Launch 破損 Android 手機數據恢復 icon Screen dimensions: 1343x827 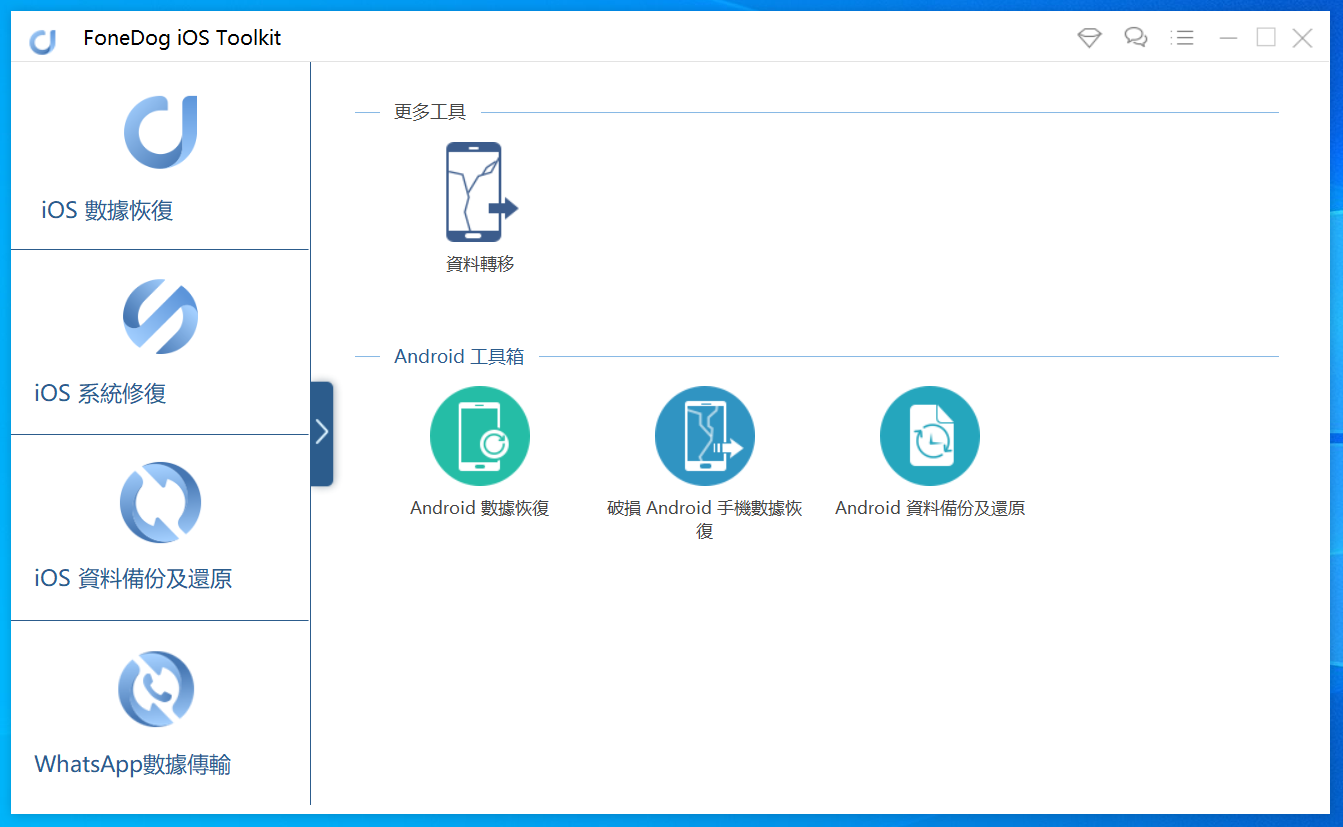point(705,436)
